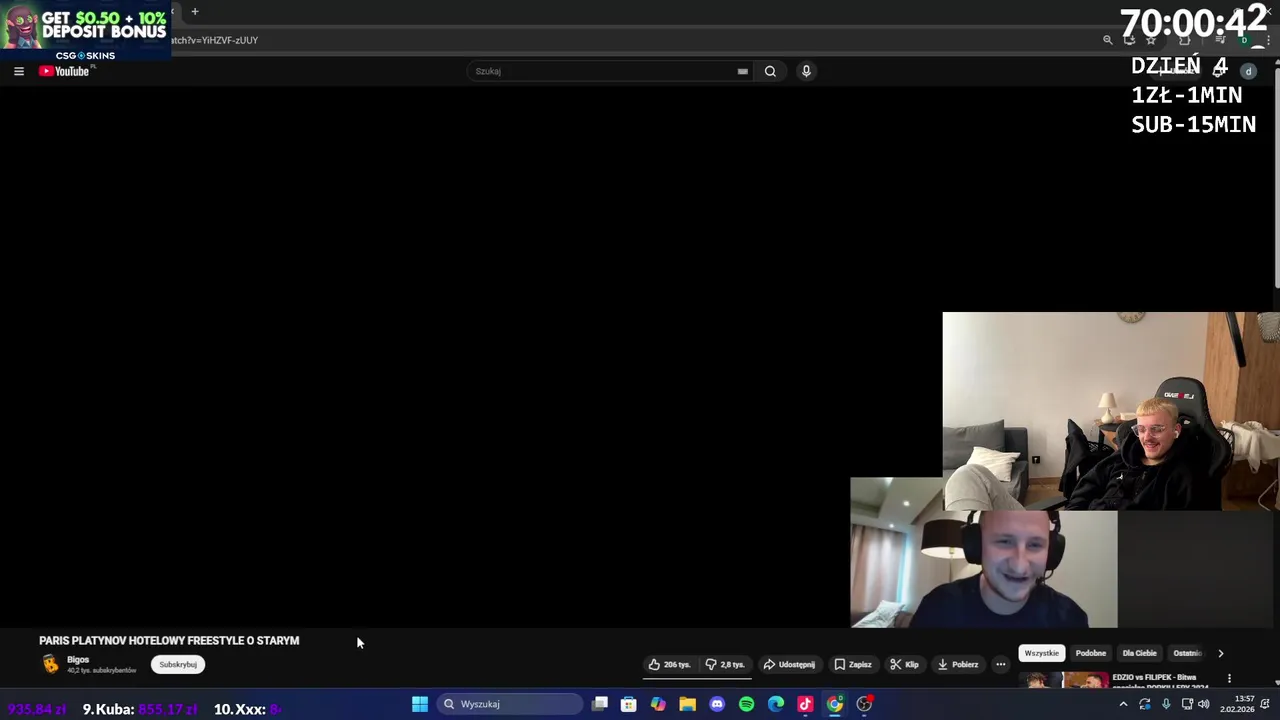Open Spotify from the taskbar
The width and height of the screenshot is (1280, 720).
tap(746, 704)
